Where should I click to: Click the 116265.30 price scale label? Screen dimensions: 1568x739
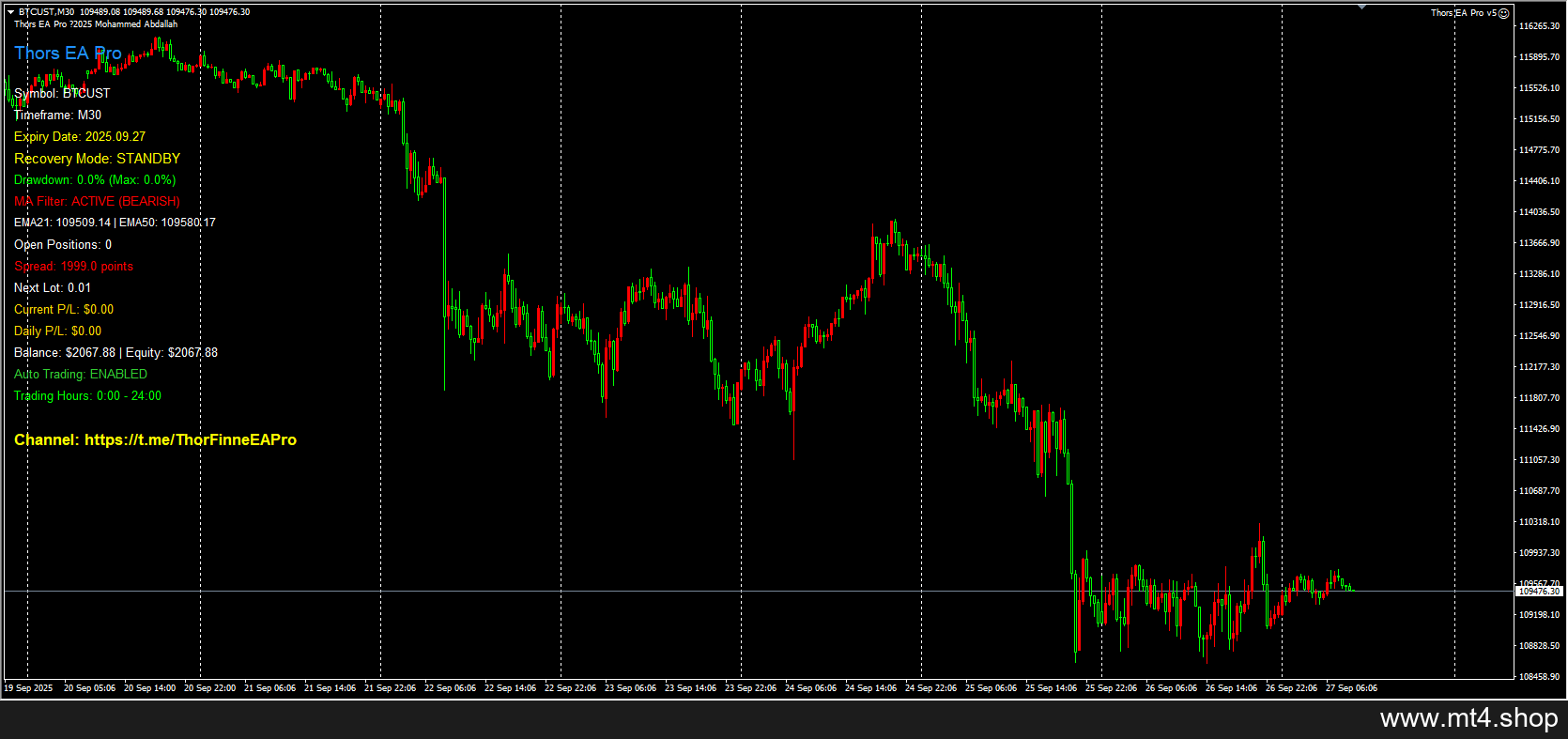pyautogui.click(x=1539, y=26)
